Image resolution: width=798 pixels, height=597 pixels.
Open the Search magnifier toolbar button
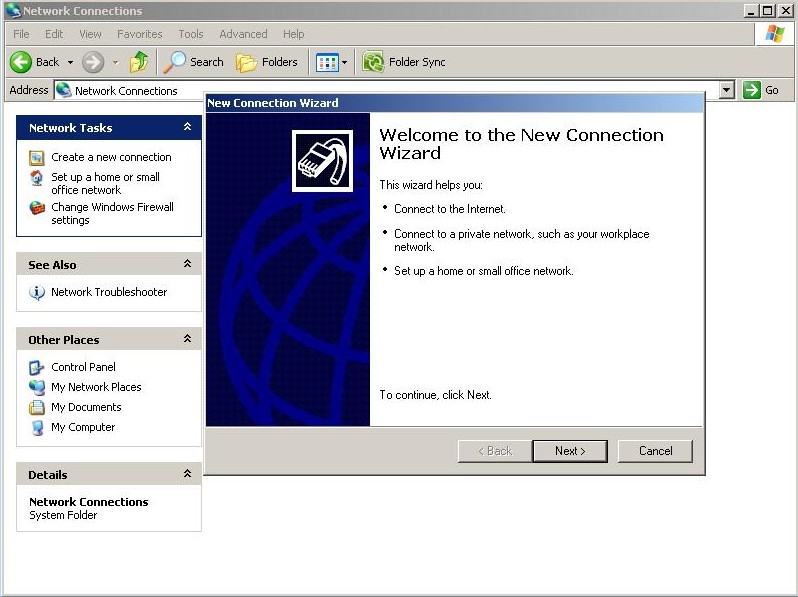[193, 62]
